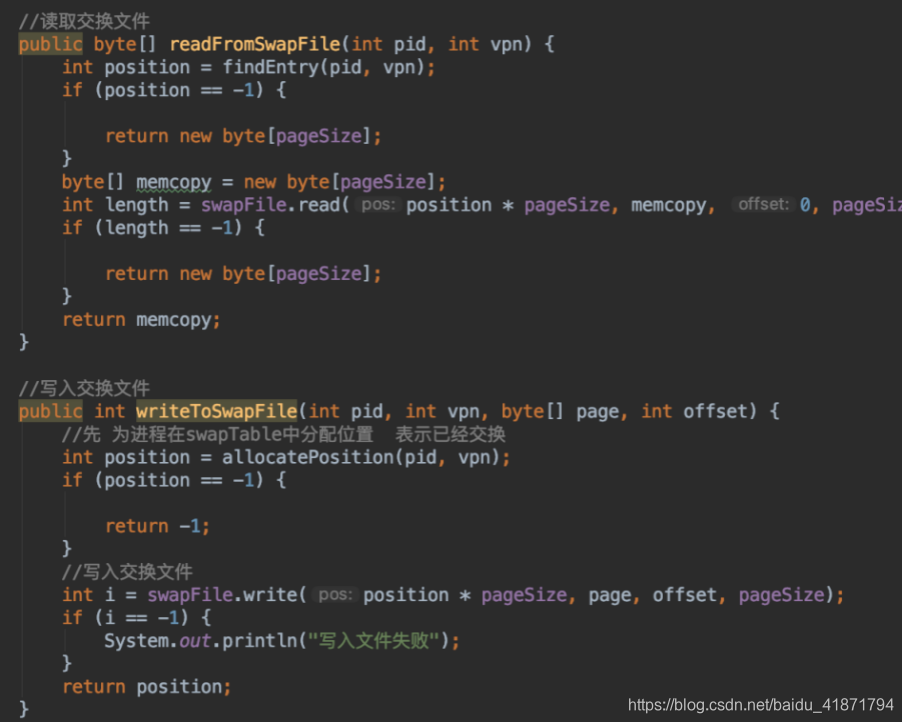Viewport: 904px width, 724px height.
Task: Click the pos: hint in swapFile.write
Action: point(336,594)
